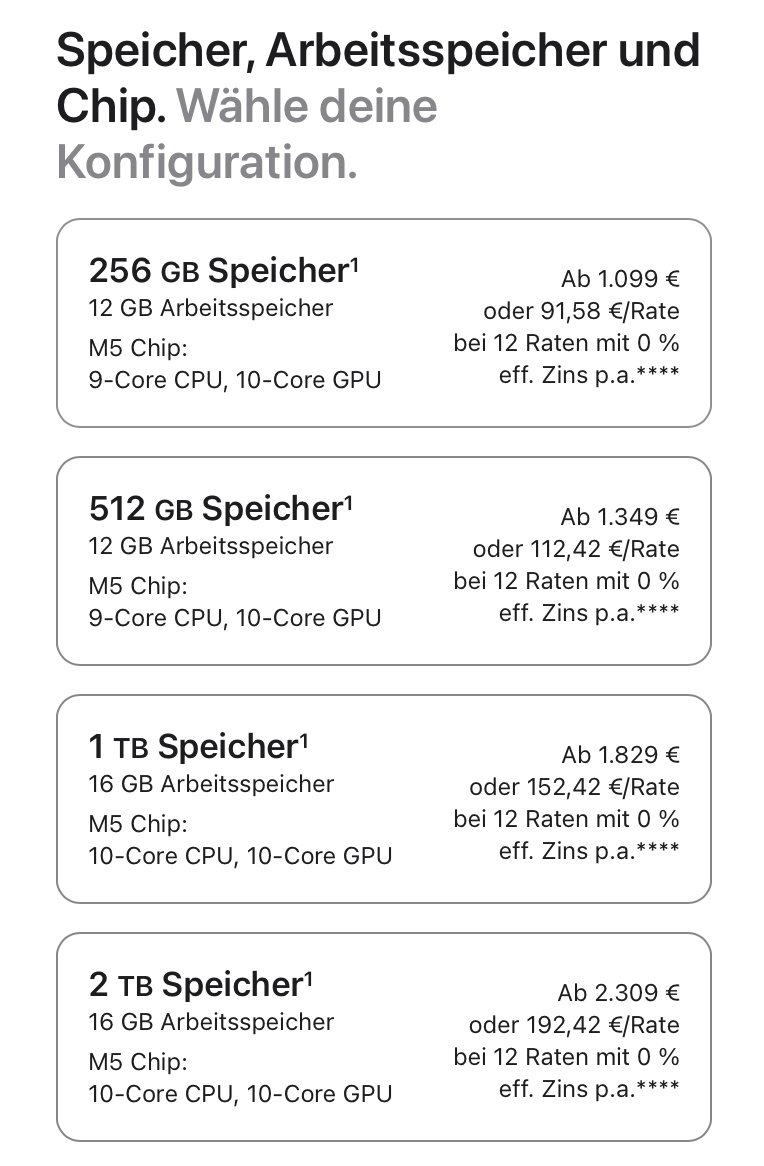Choose the 1 TB Speicher option
Viewport: 764px width, 1166px height.
pos(383,799)
